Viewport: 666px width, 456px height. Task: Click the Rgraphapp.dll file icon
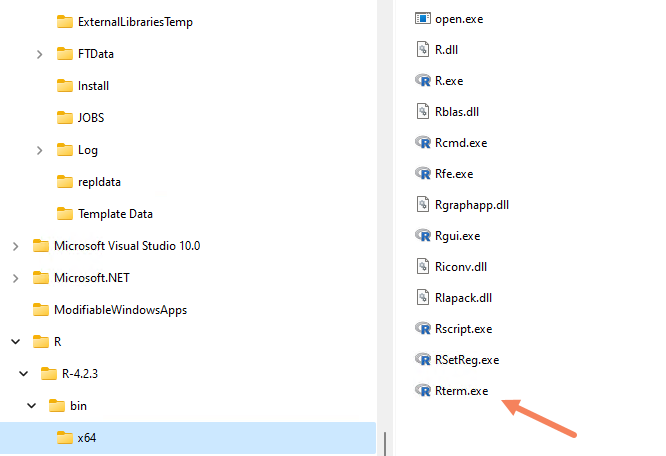[x=423, y=205]
